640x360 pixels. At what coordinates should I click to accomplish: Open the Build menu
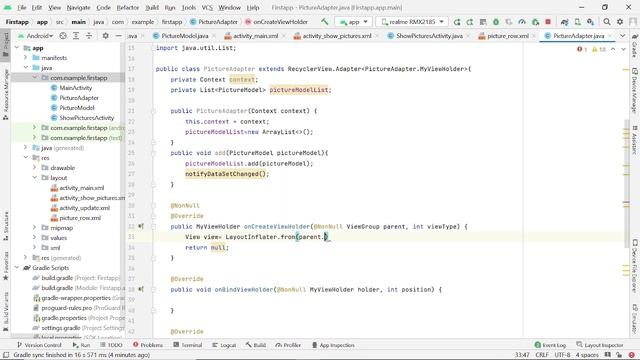[152, 7]
